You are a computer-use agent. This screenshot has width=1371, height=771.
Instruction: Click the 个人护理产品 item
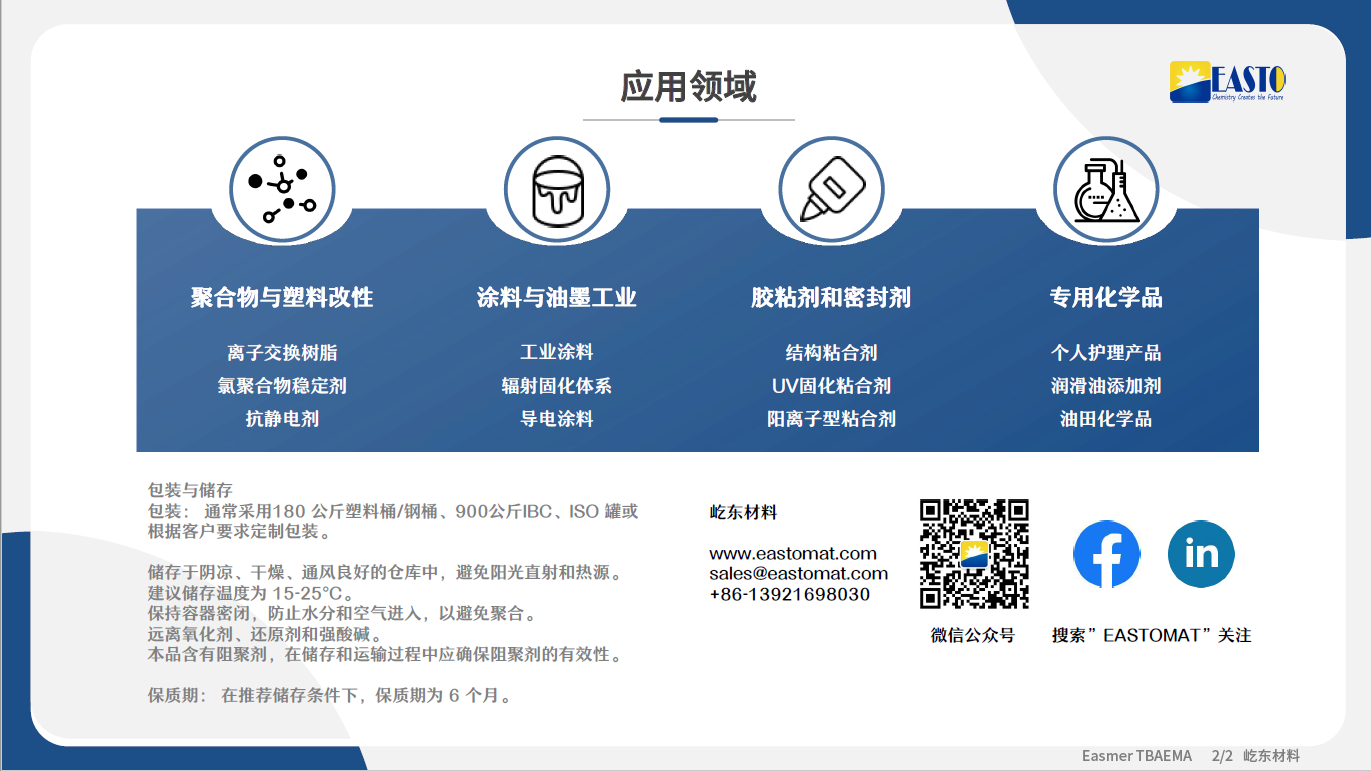1106,353
